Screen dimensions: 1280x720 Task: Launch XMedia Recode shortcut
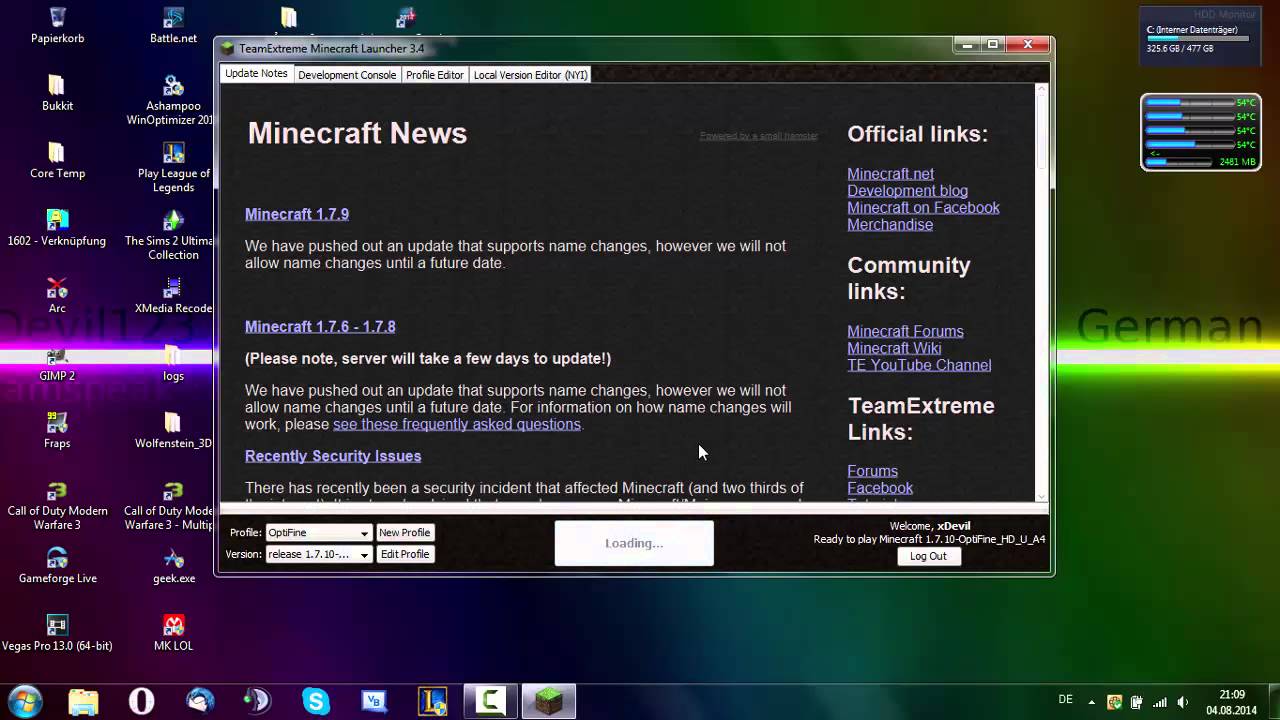coord(173,295)
